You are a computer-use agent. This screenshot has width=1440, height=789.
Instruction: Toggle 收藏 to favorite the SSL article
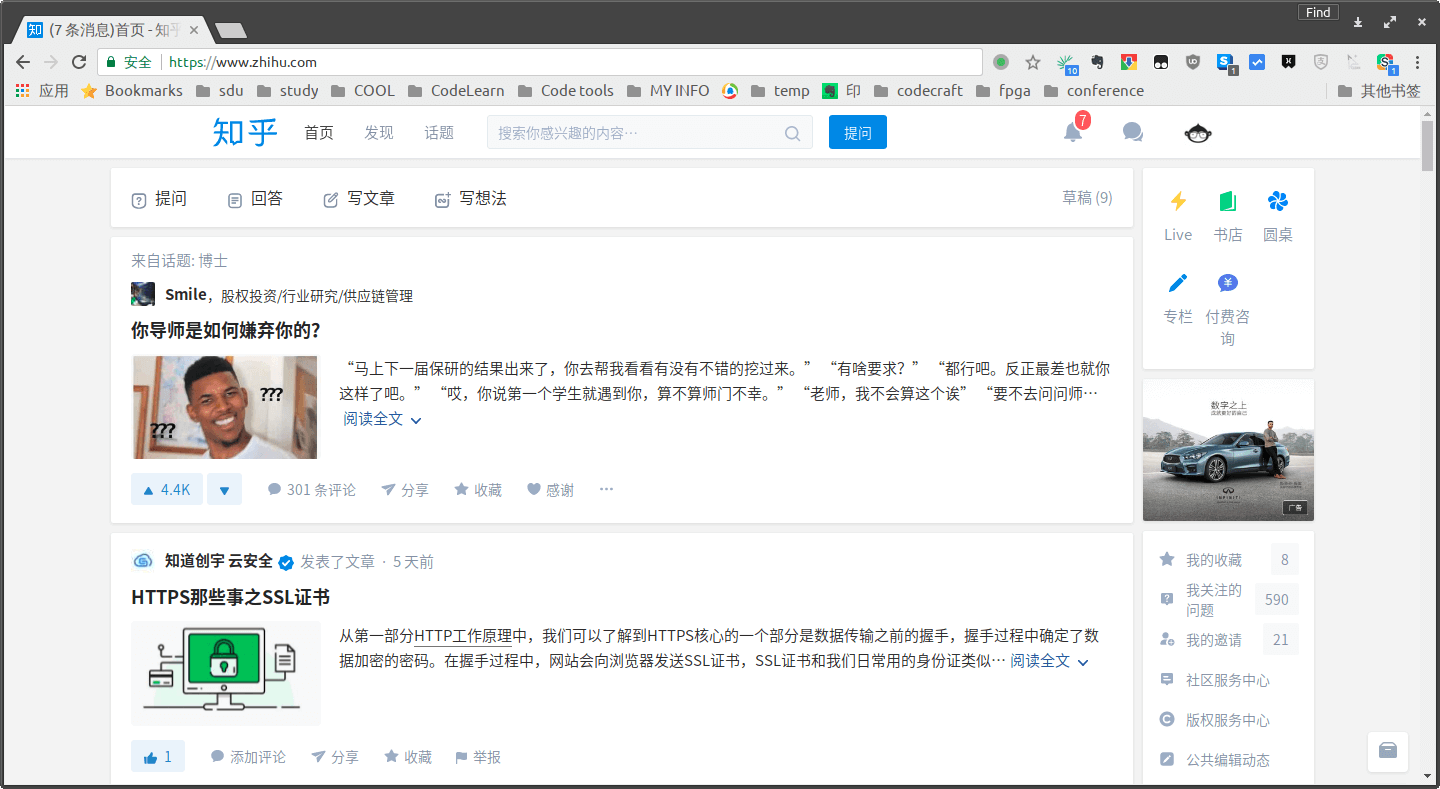[407, 757]
